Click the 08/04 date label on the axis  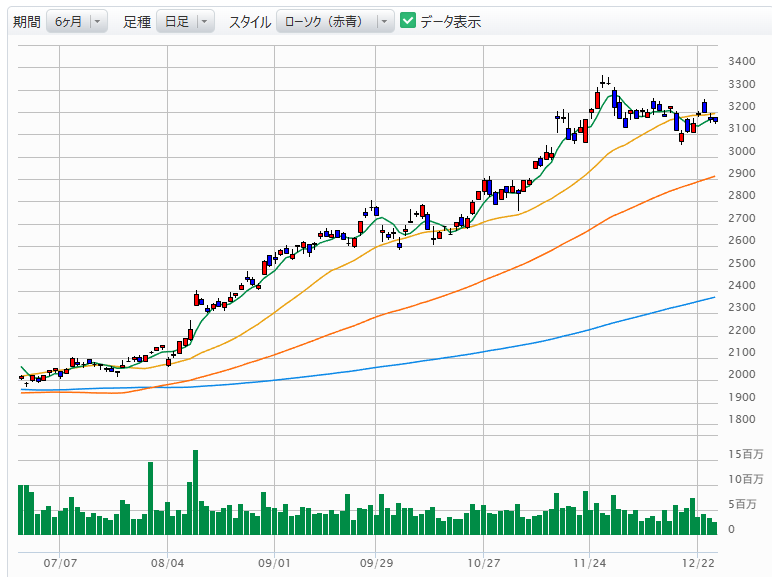(167, 563)
